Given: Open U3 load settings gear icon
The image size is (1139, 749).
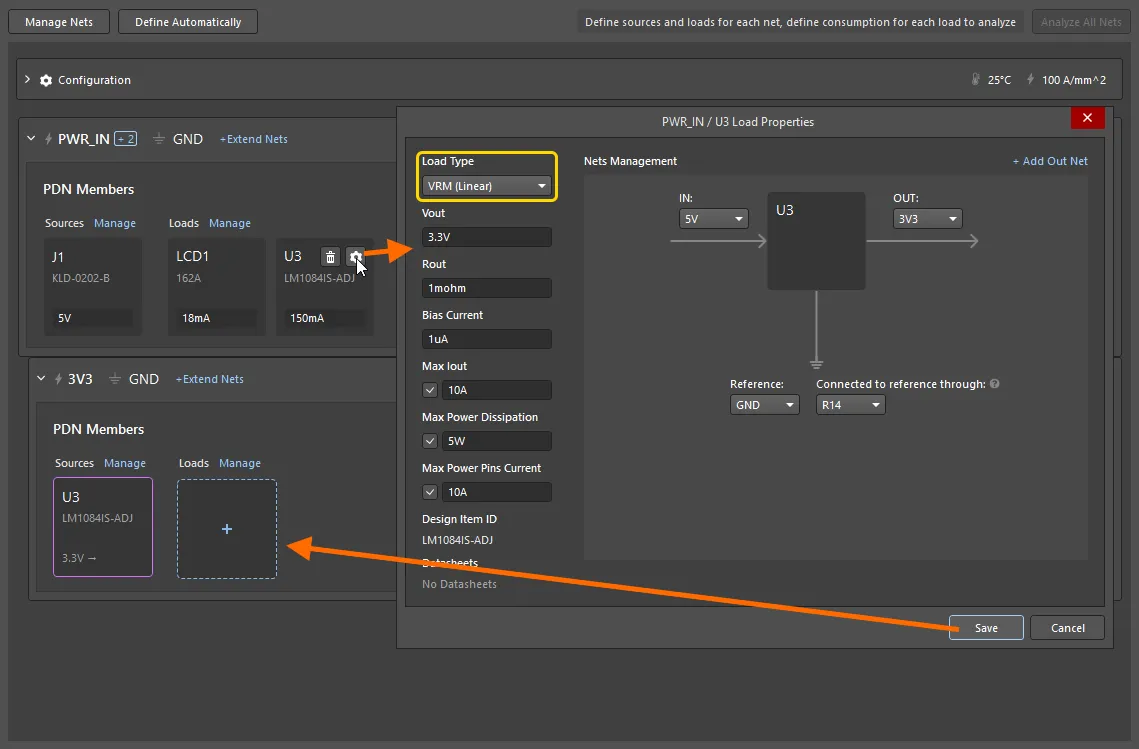Looking at the screenshot, I should 354,257.
